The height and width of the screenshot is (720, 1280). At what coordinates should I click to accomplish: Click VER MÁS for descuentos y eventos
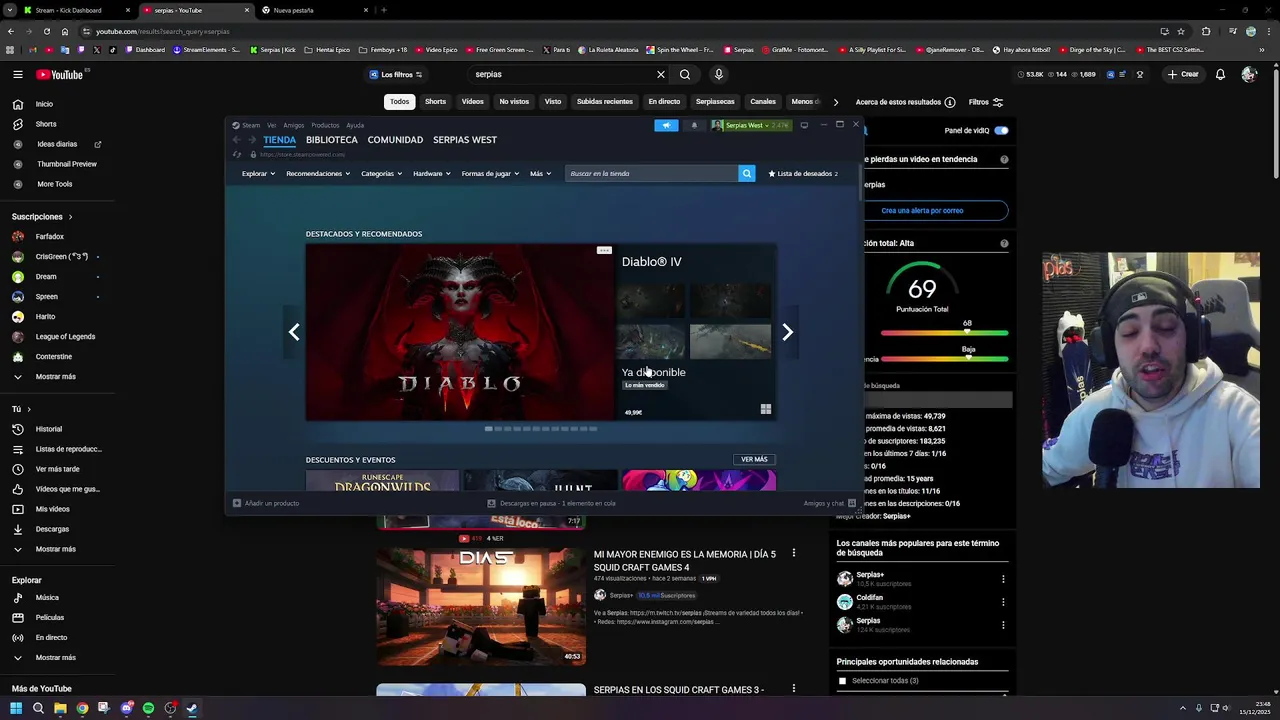[x=755, y=459]
